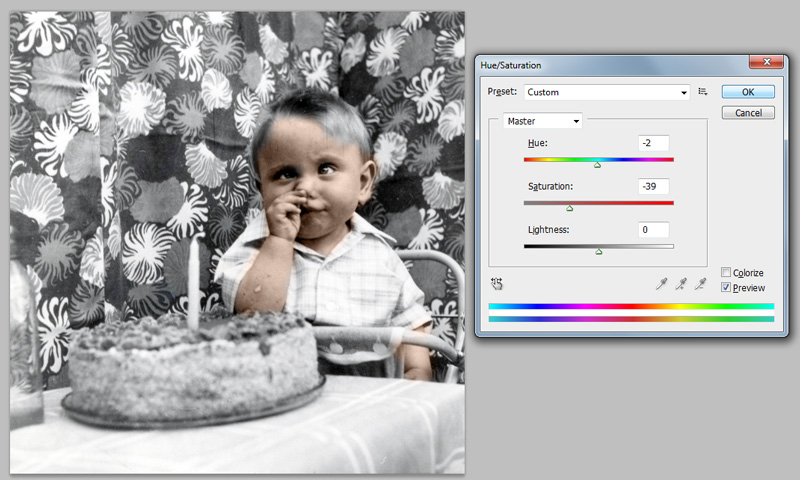The height and width of the screenshot is (480, 800).
Task: Close the Hue/Saturation dialog with X
Action: pyautogui.click(x=767, y=63)
